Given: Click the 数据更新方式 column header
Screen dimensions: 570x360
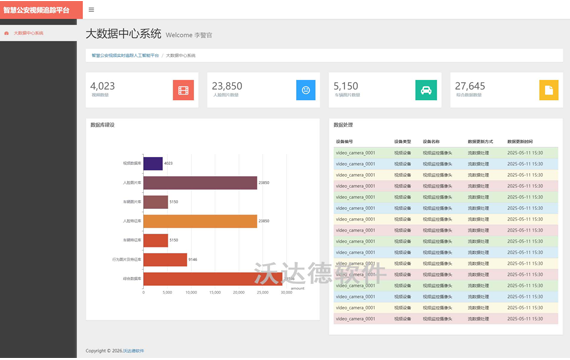Looking at the screenshot, I should pos(480,141).
